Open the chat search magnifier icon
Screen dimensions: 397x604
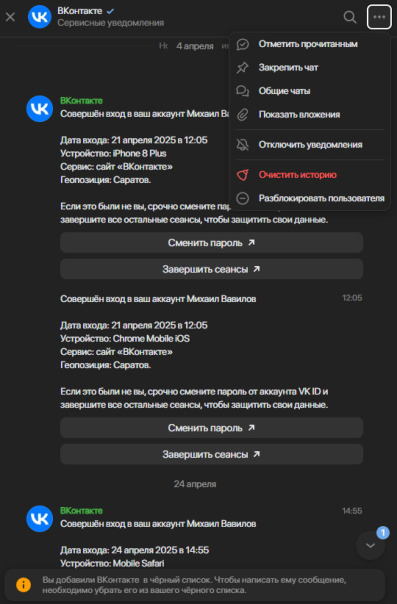[350, 17]
